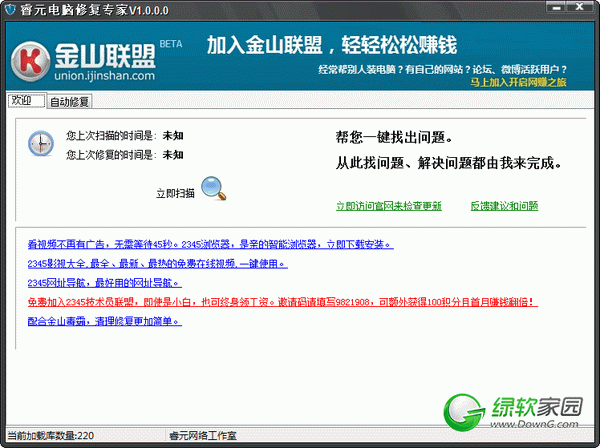Click 马上加入开启网赚之旅 banner link
Viewport: 600px width, 448px height.
click(518, 82)
